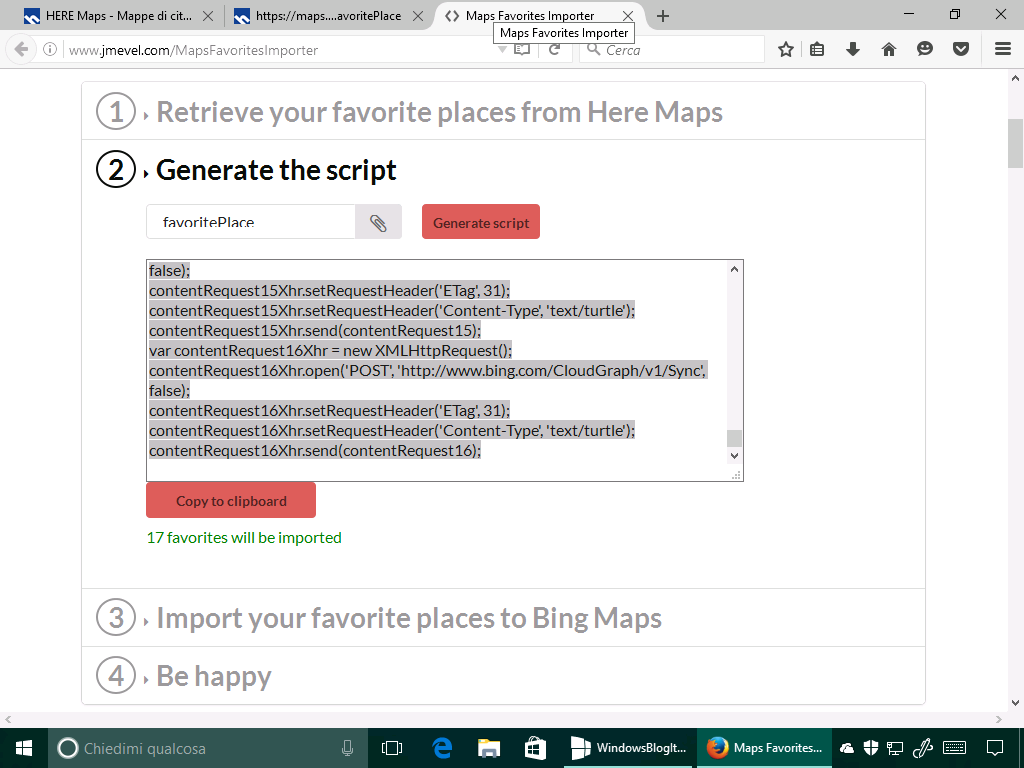Close the Maps Favorites Importer tab
This screenshot has width=1024, height=768.
click(x=628, y=16)
